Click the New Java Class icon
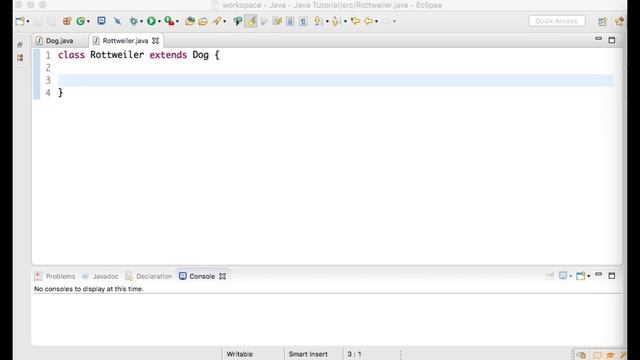The width and height of the screenshot is (640, 360). (81, 21)
